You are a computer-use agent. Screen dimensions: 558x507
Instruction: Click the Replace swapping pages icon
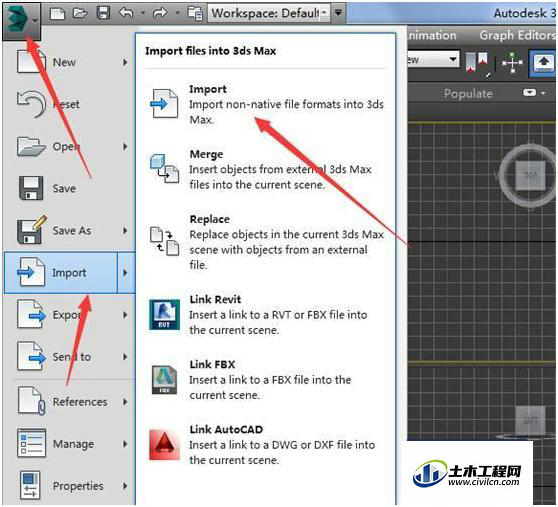(x=164, y=241)
